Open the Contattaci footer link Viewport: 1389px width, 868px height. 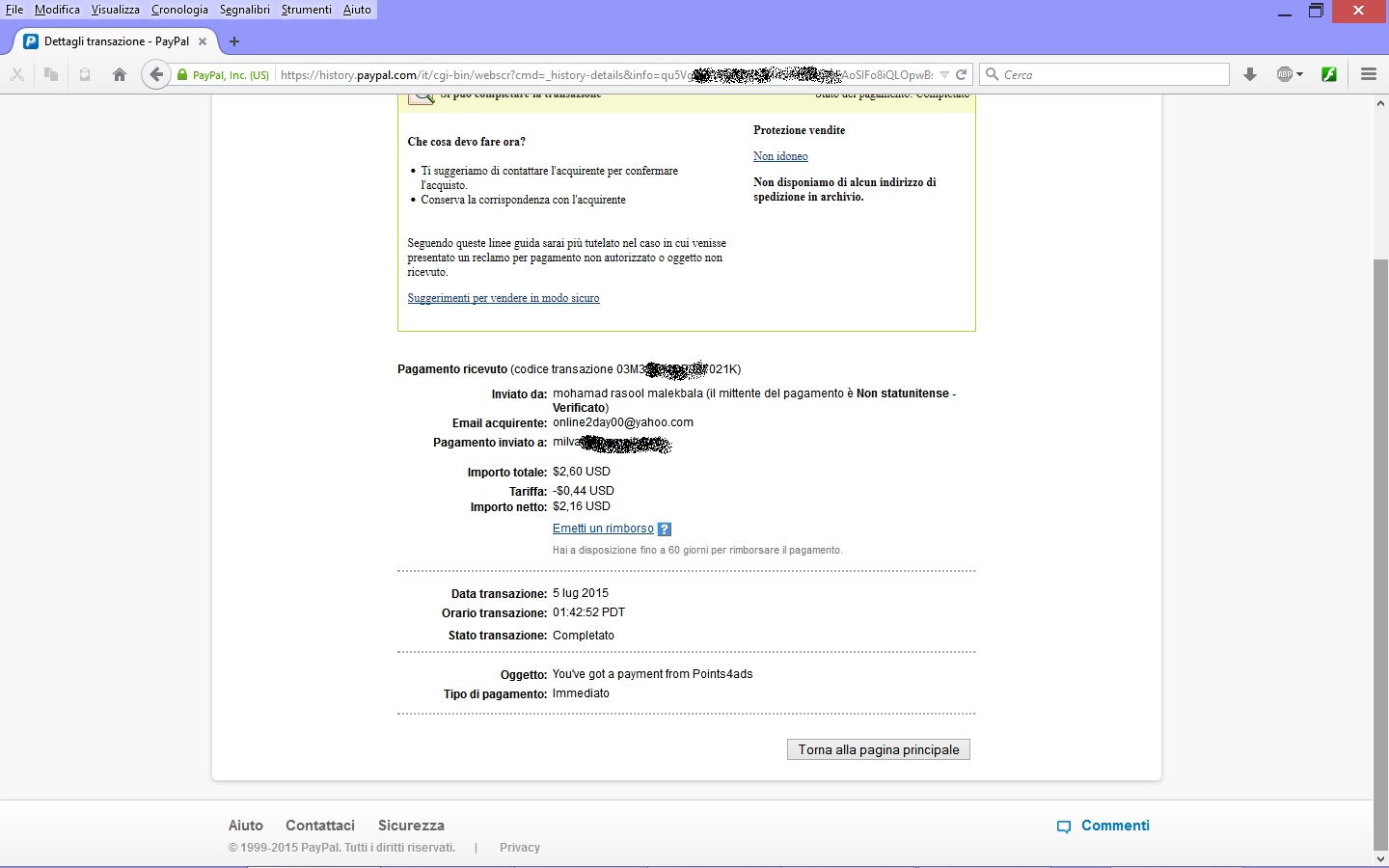point(320,826)
